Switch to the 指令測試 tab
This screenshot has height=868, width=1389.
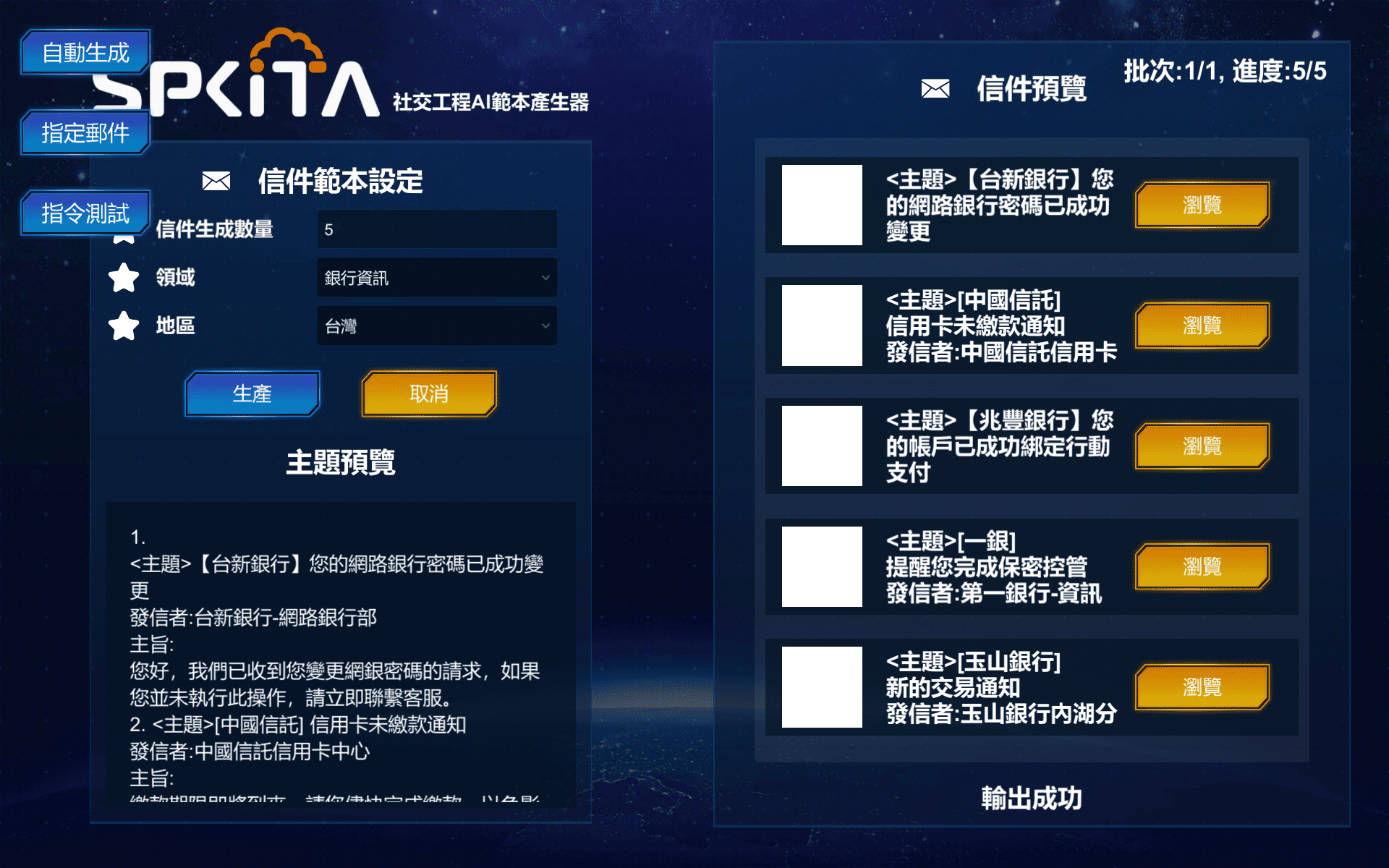tap(85, 213)
